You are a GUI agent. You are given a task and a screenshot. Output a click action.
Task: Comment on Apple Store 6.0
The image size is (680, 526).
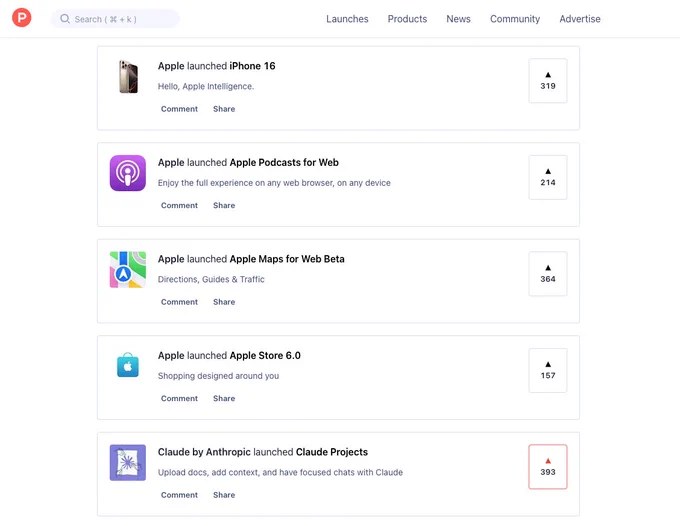(179, 399)
